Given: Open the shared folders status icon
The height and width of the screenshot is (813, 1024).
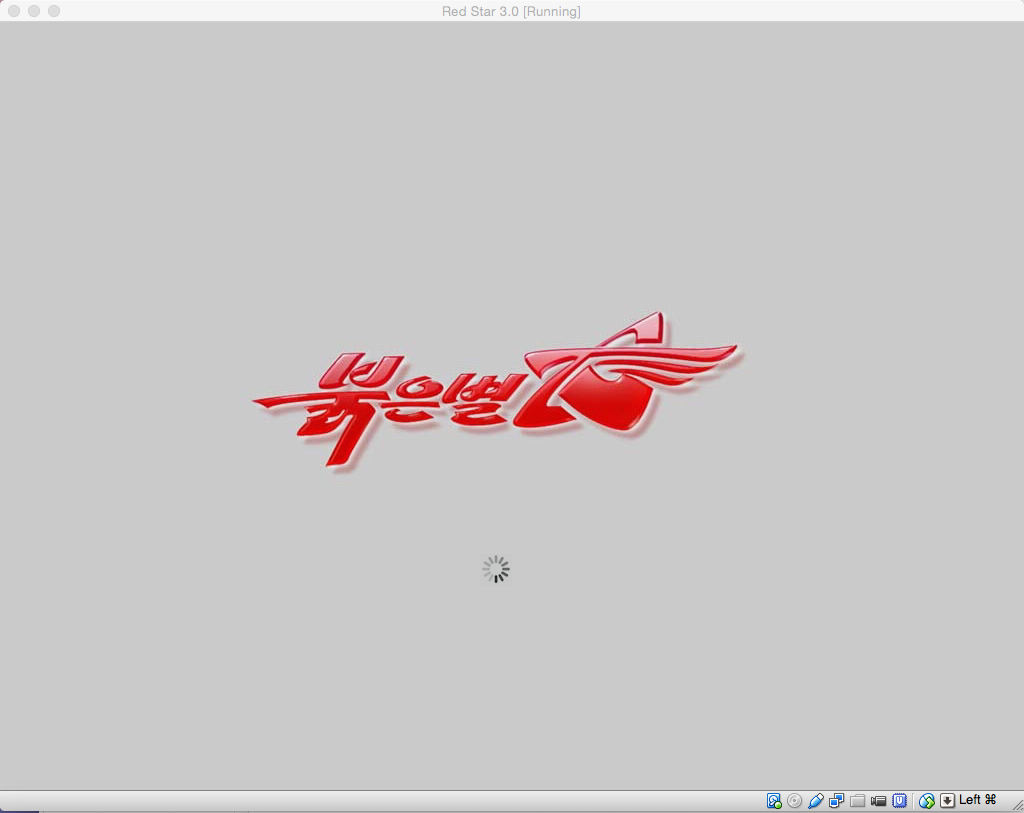Looking at the screenshot, I should pos(858,800).
